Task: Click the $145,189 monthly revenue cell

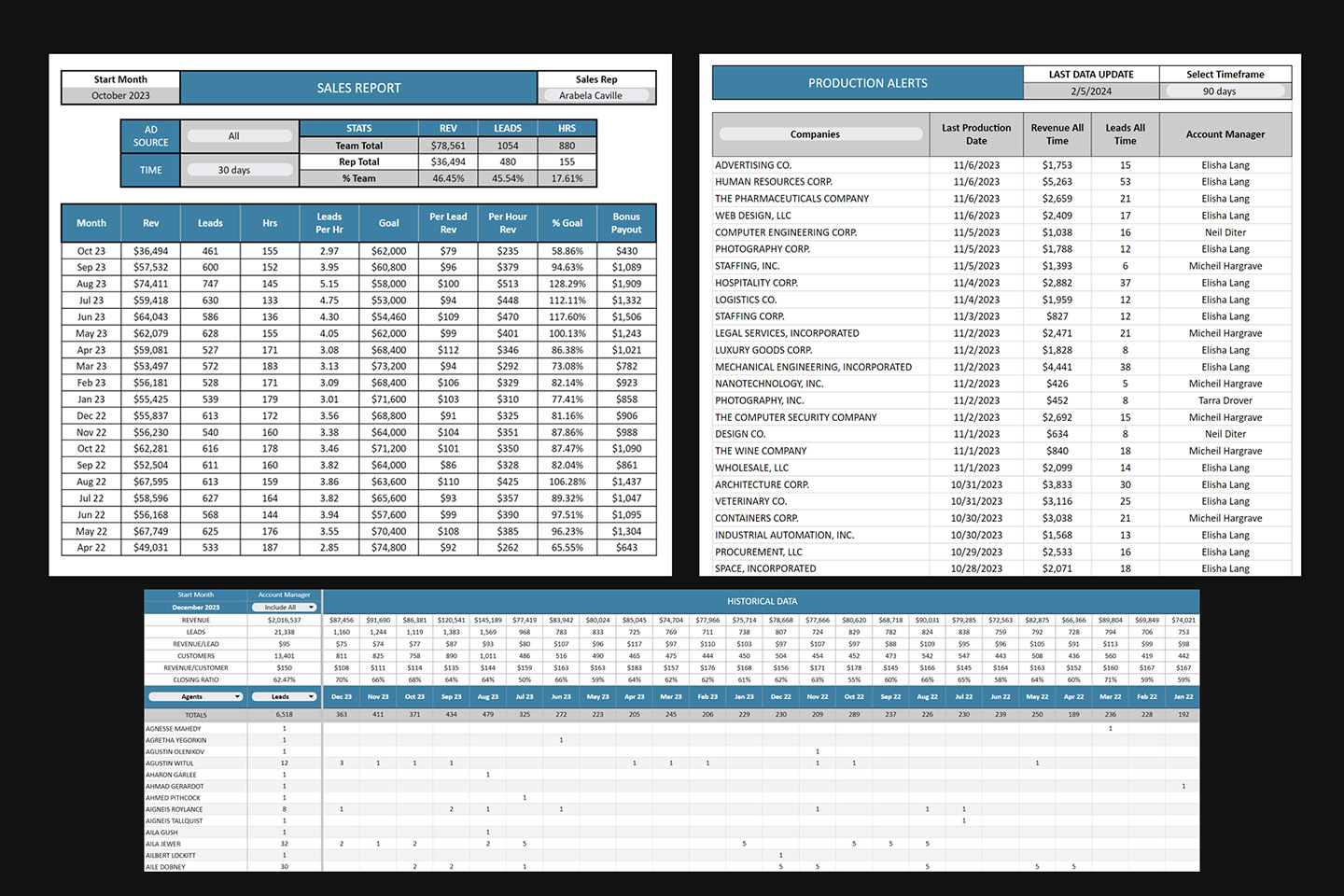Action: click(488, 620)
